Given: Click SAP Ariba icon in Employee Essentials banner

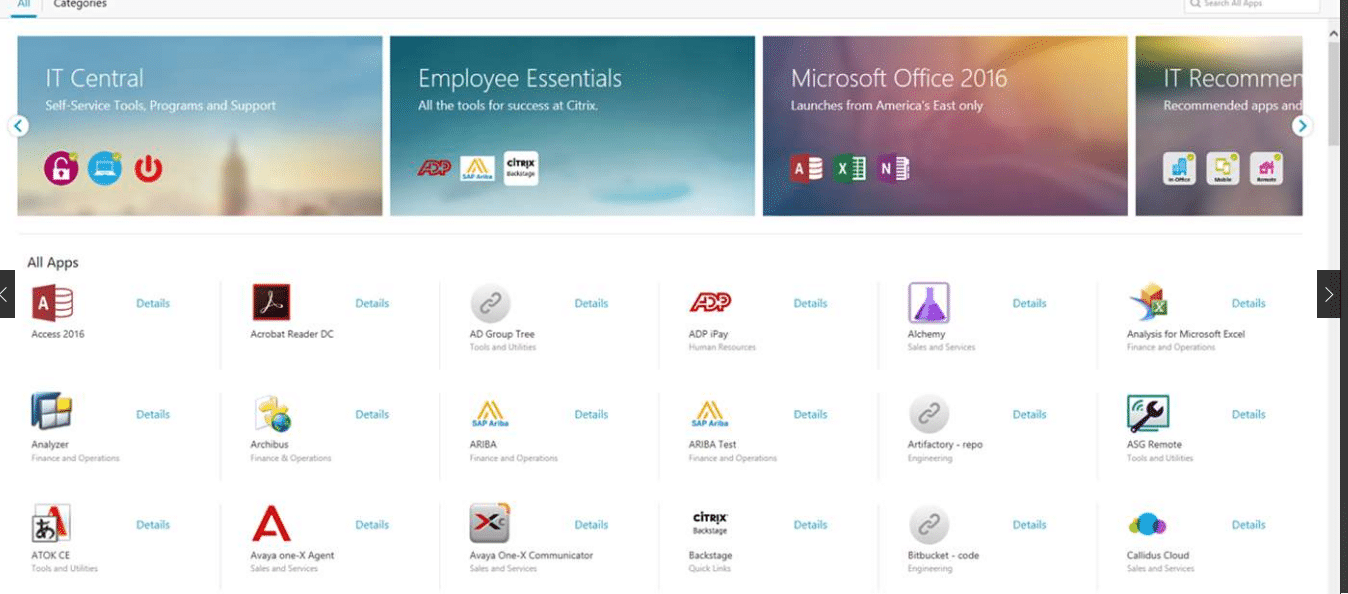Looking at the screenshot, I should click(478, 169).
